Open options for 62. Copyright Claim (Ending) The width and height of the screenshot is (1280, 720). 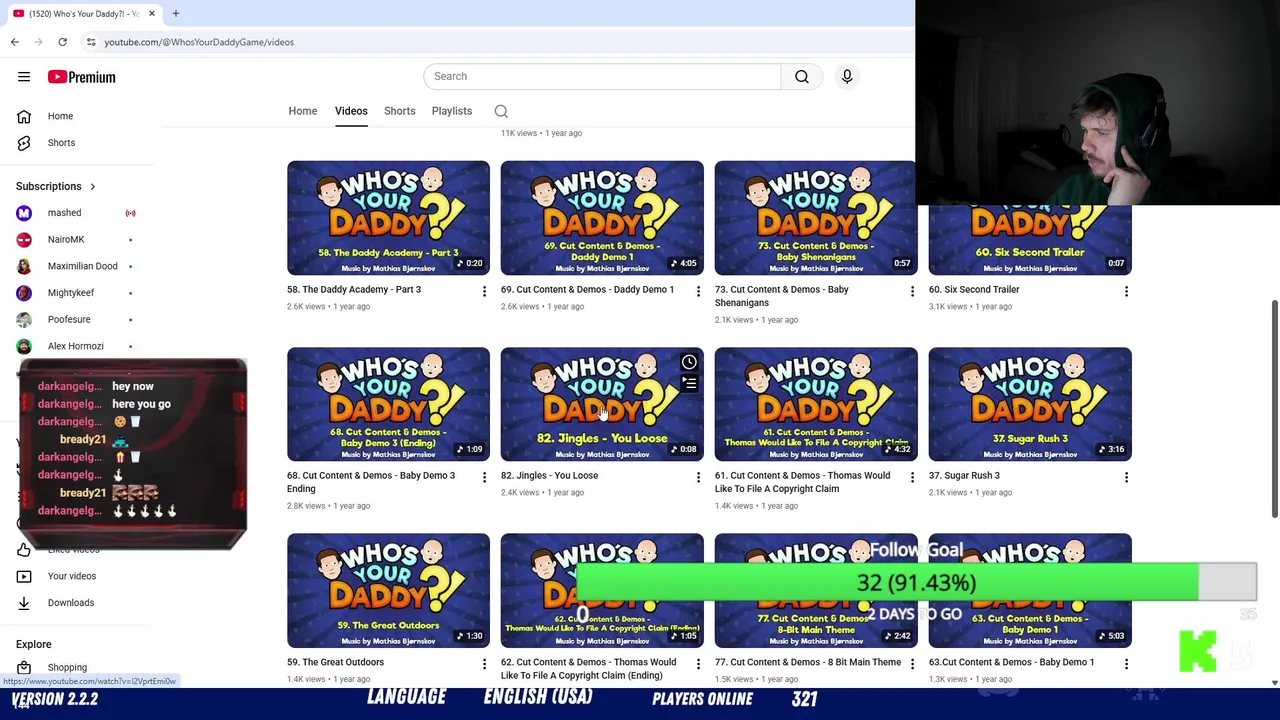point(698,663)
